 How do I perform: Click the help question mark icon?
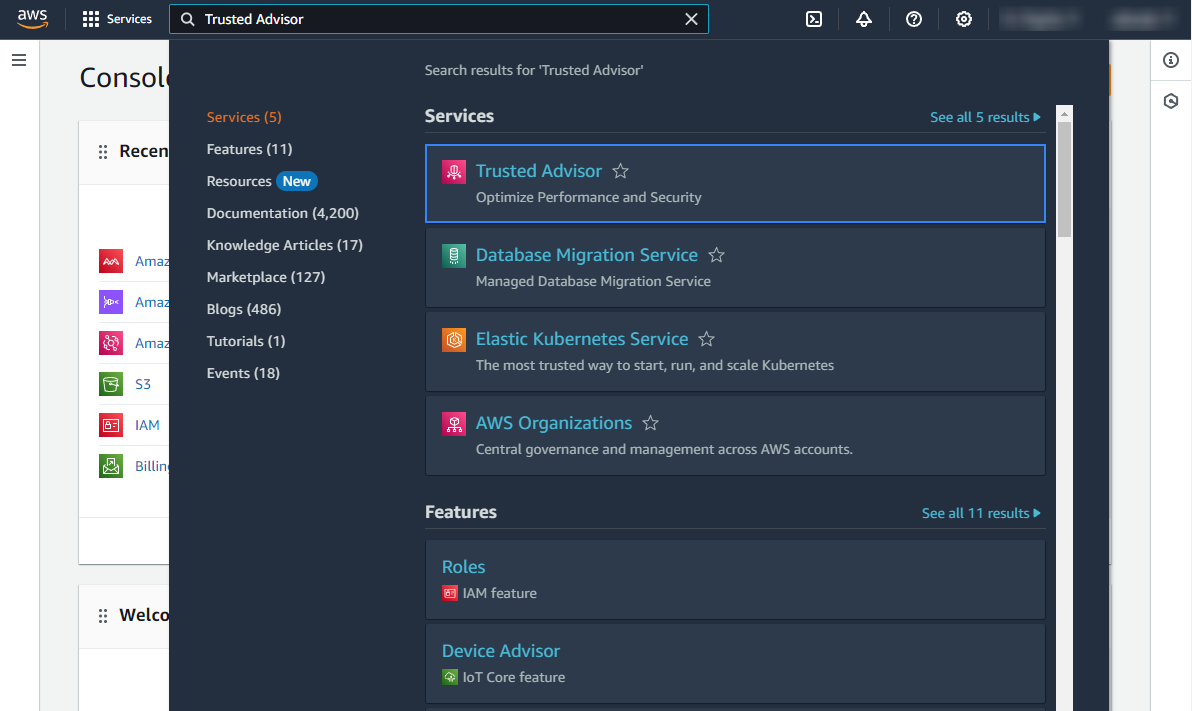coord(914,19)
